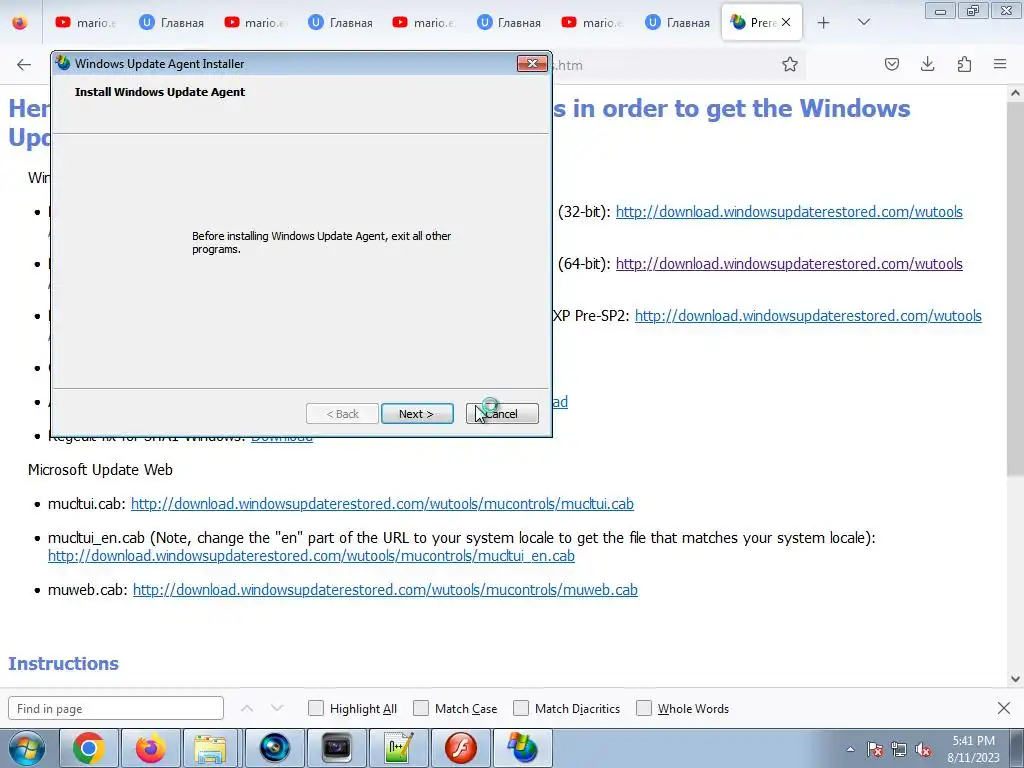
Task: Open the Windows Start menu orb
Action: coord(27,748)
